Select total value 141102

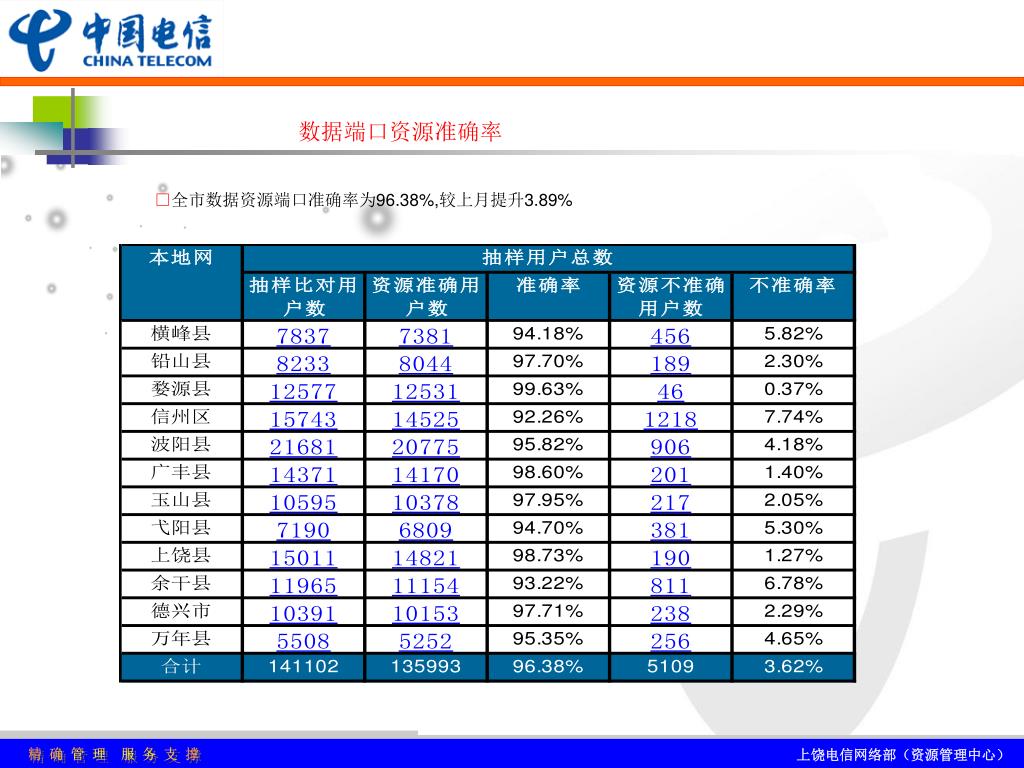click(304, 667)
